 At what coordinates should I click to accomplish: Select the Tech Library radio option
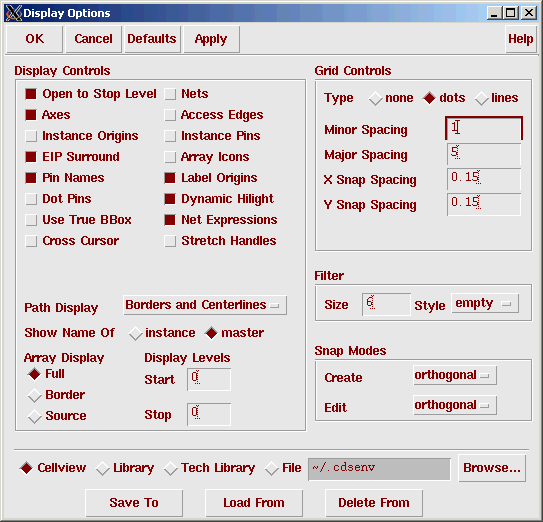tap(171, 469)
